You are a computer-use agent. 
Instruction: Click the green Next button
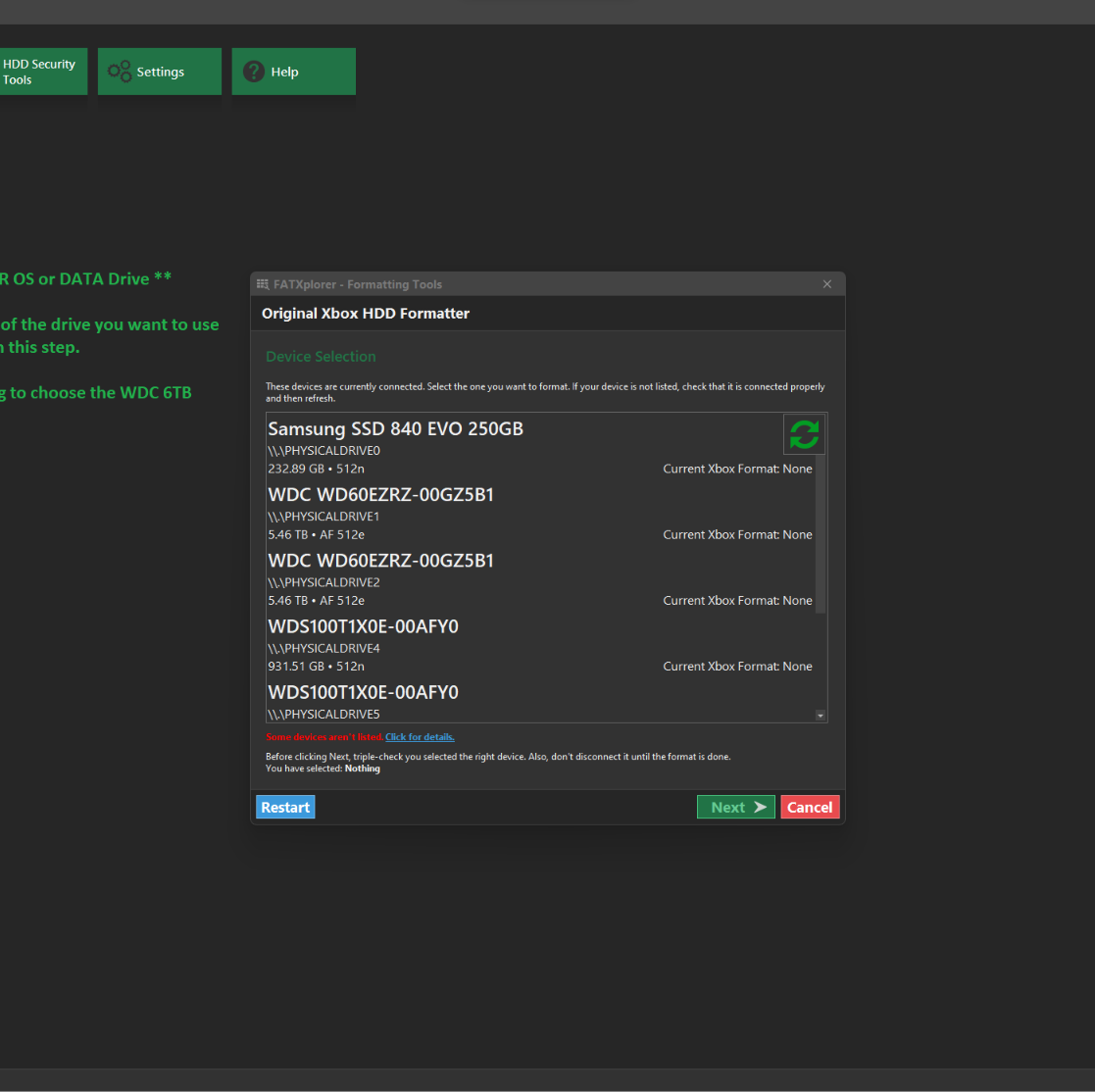click(735, 807)
